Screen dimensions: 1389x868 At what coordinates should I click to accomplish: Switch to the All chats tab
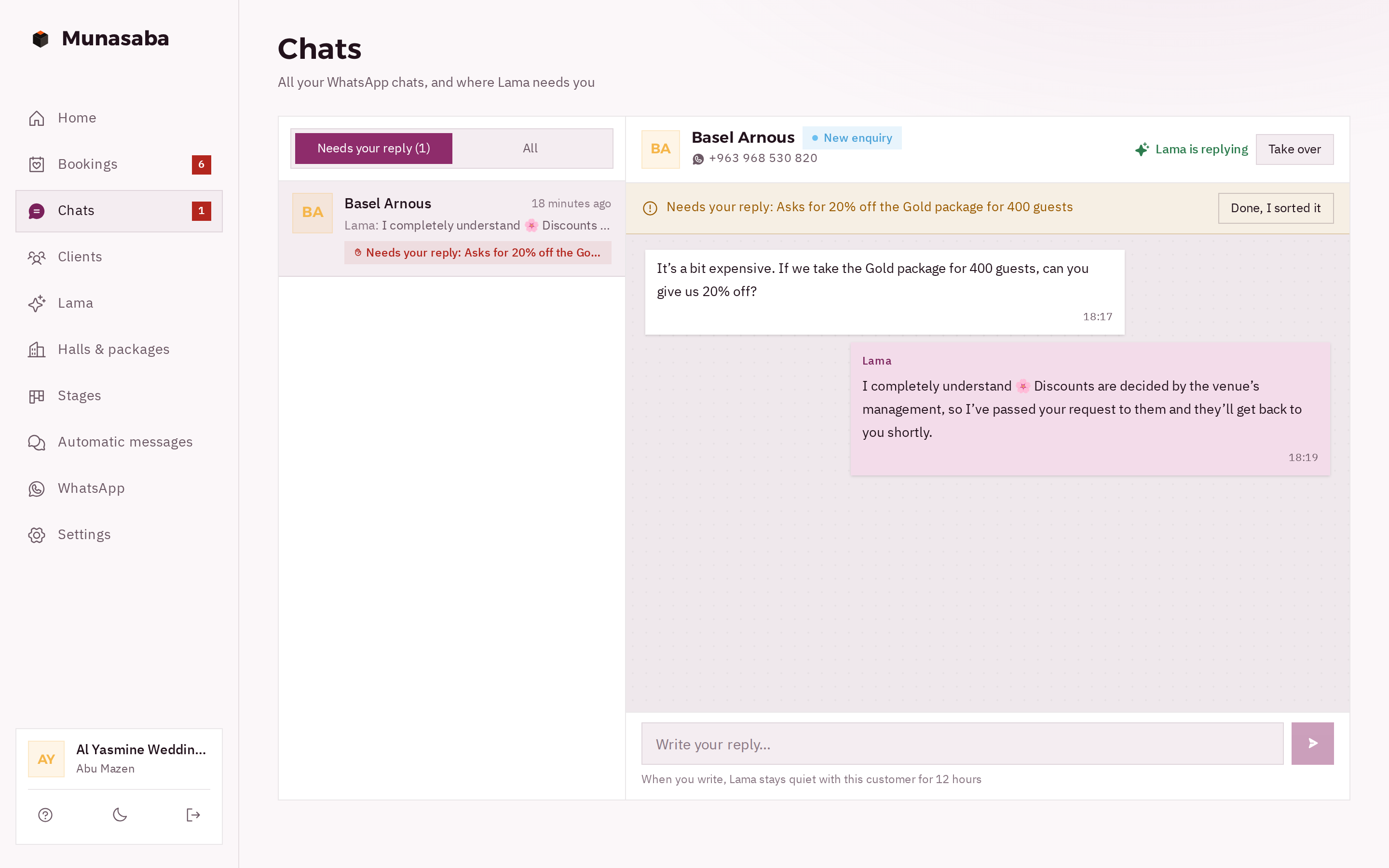530,149
